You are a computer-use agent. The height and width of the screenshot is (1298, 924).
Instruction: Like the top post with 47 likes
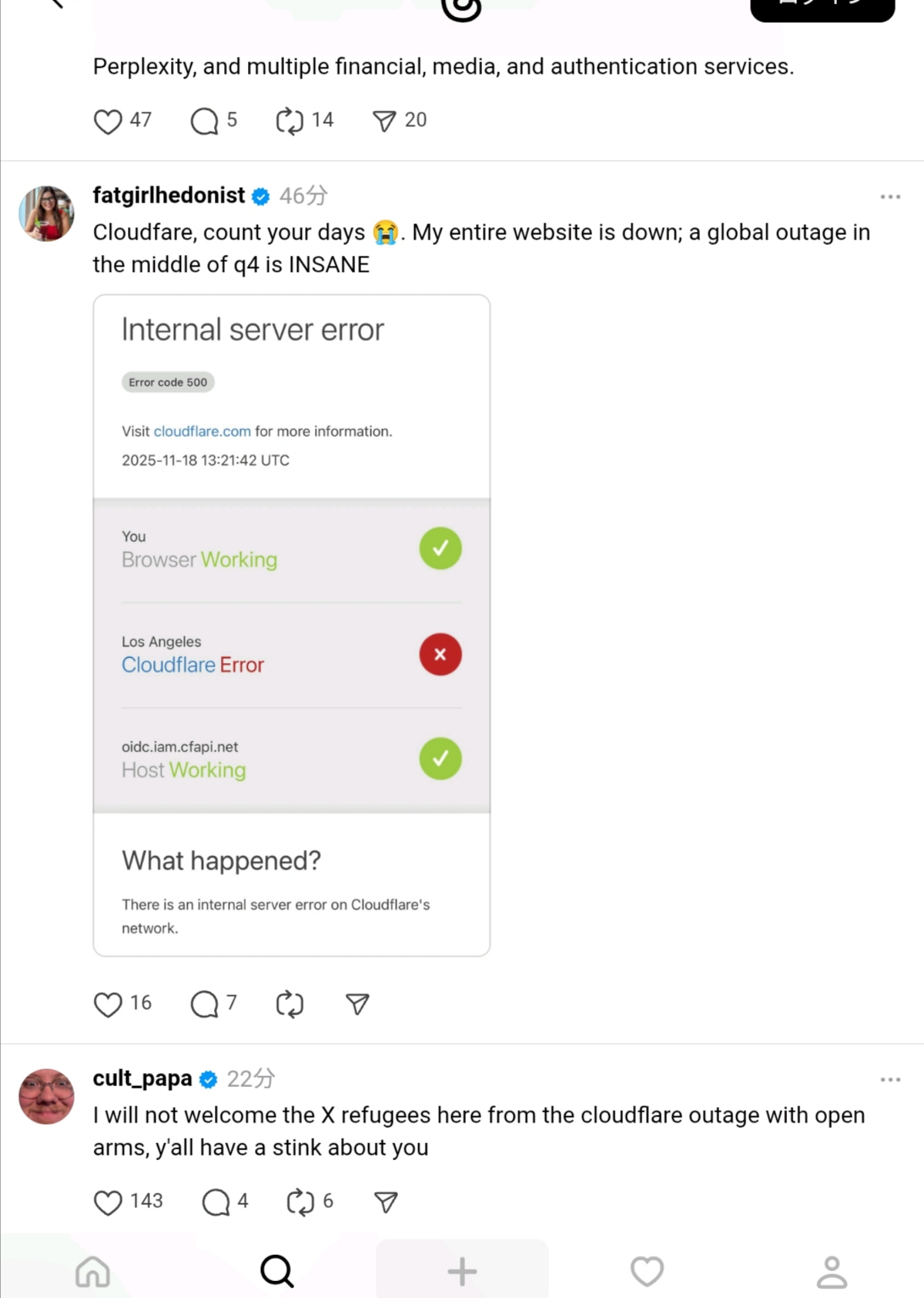coord(108,121)
